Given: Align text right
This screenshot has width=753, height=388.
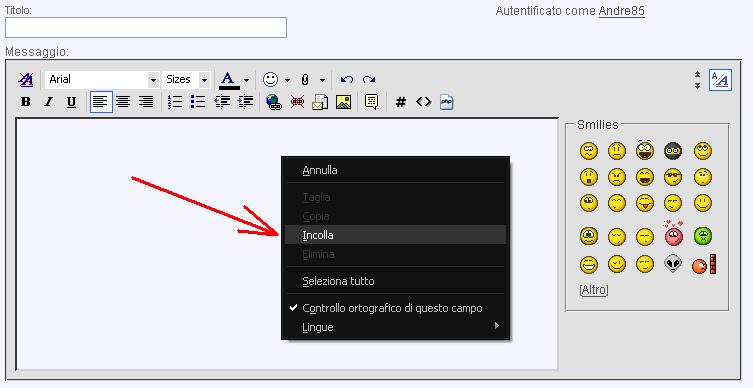Looking at the screenshot, I should click(x=146, y=102).
